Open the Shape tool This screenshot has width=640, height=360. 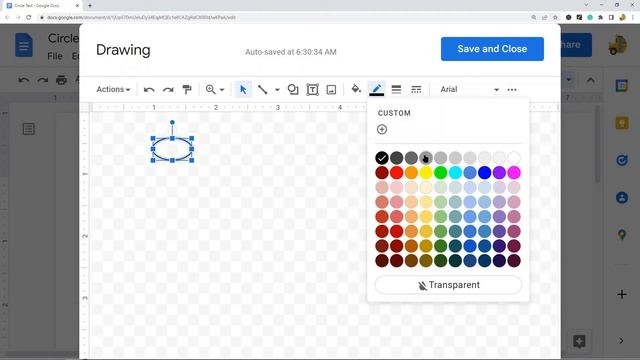293,89
